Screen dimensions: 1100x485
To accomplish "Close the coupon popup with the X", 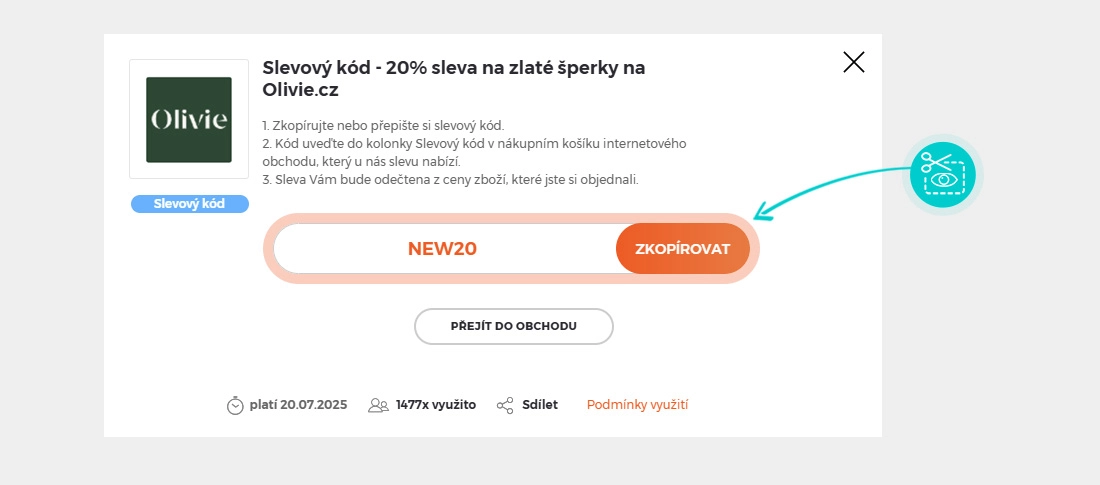I will (853, 62).
